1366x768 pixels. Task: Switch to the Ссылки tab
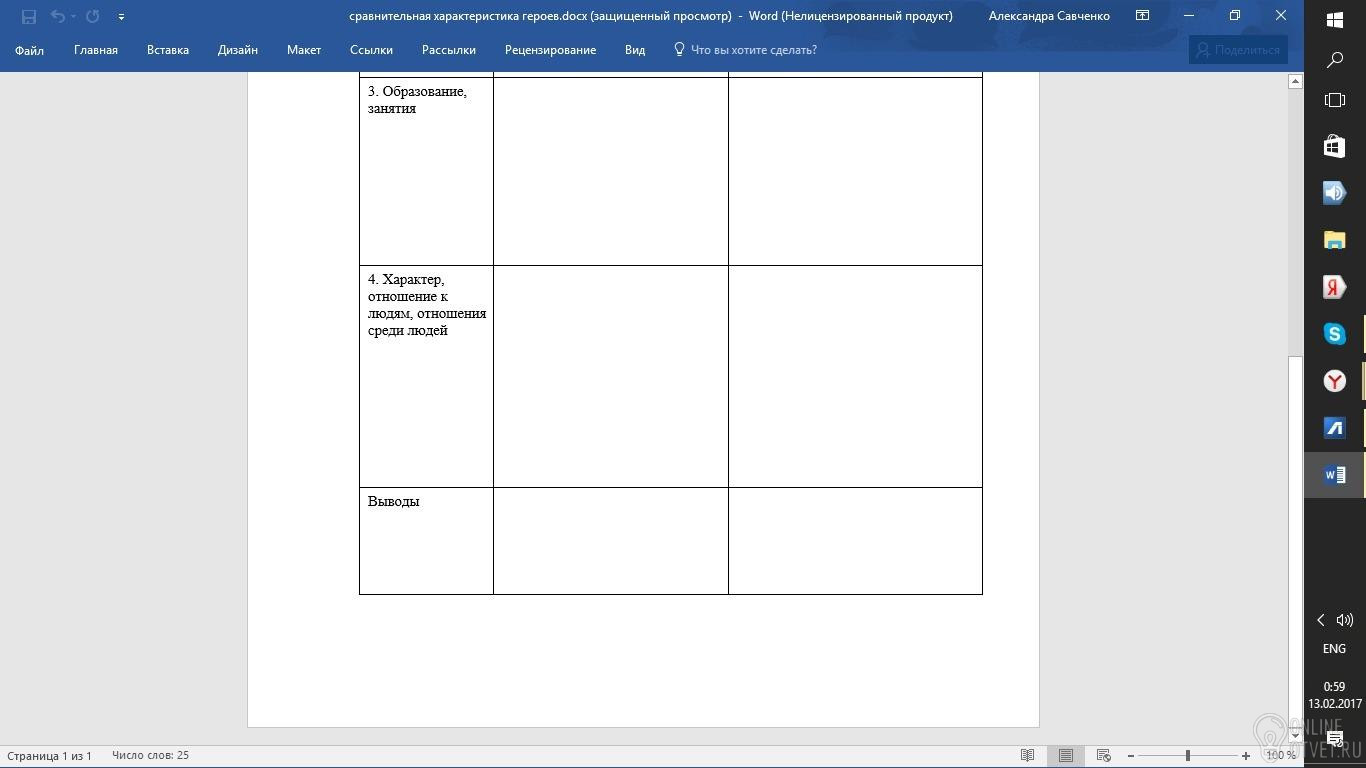(371, 50)
